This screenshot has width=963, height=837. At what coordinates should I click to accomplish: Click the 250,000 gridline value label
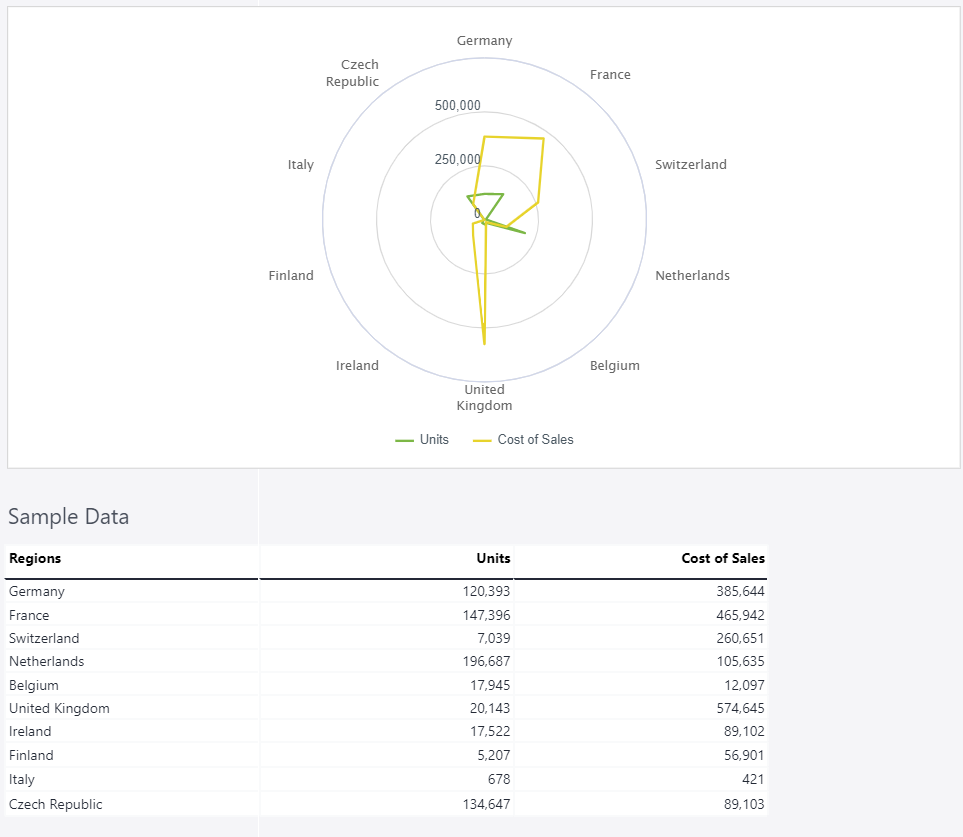(457, 160)
